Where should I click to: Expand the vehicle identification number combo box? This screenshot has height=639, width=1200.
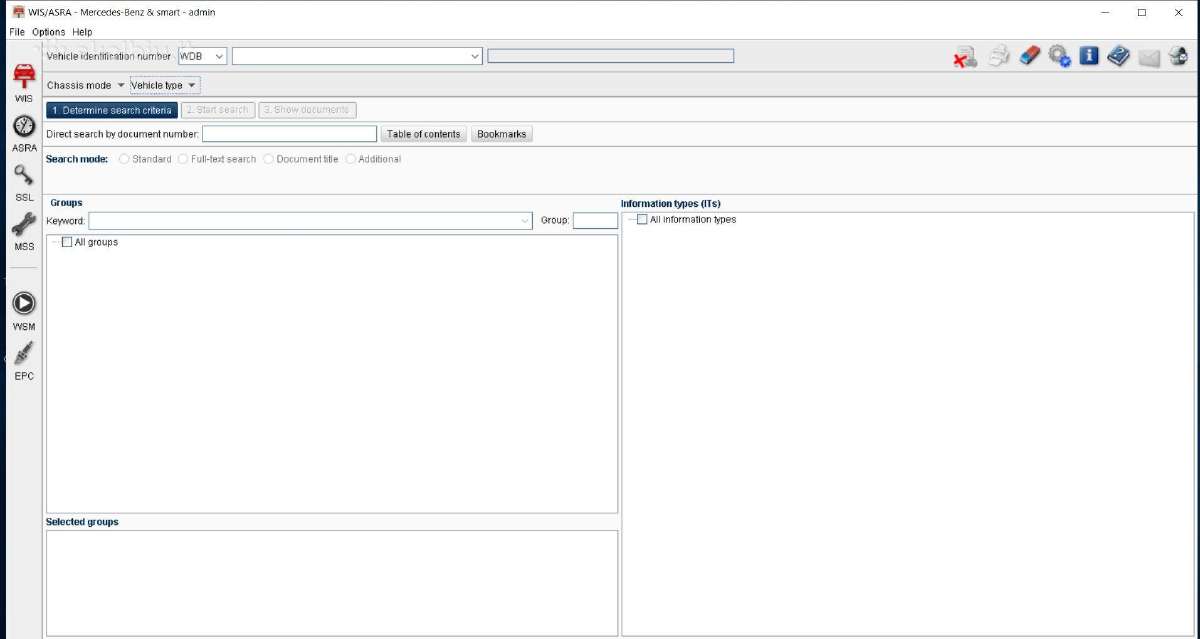coord(475,56)
